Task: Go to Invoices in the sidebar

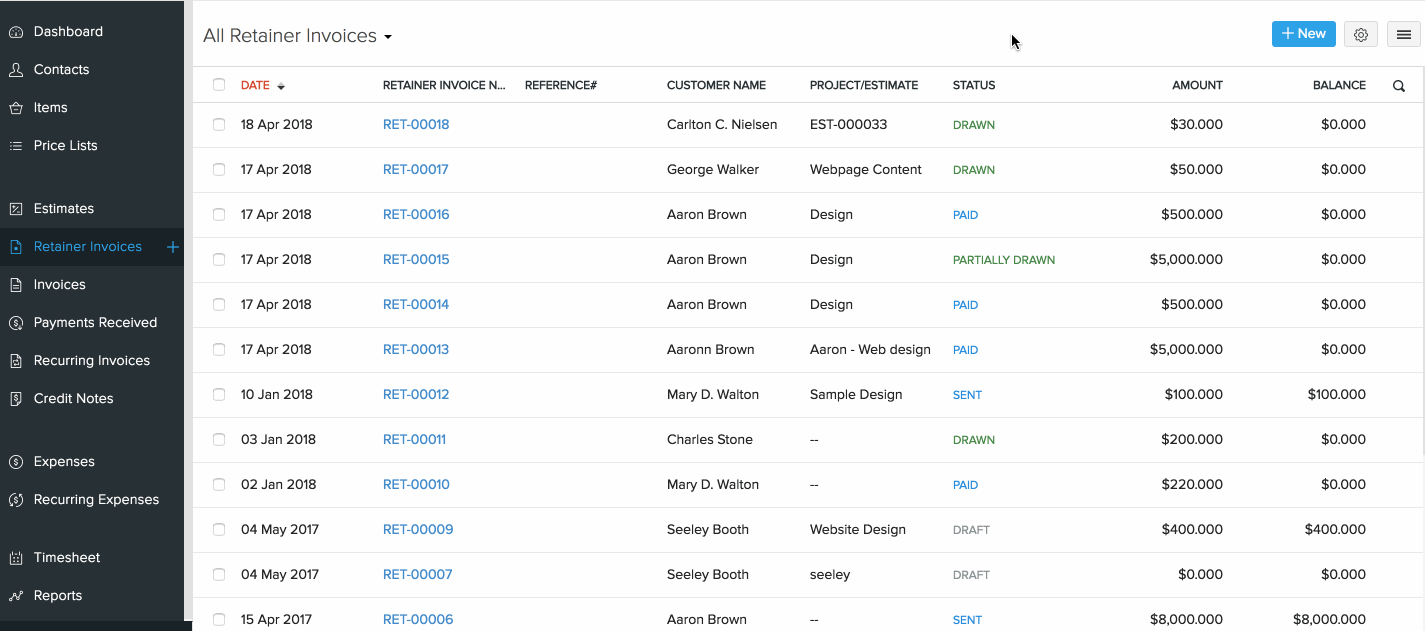Action: click(60, 285)
